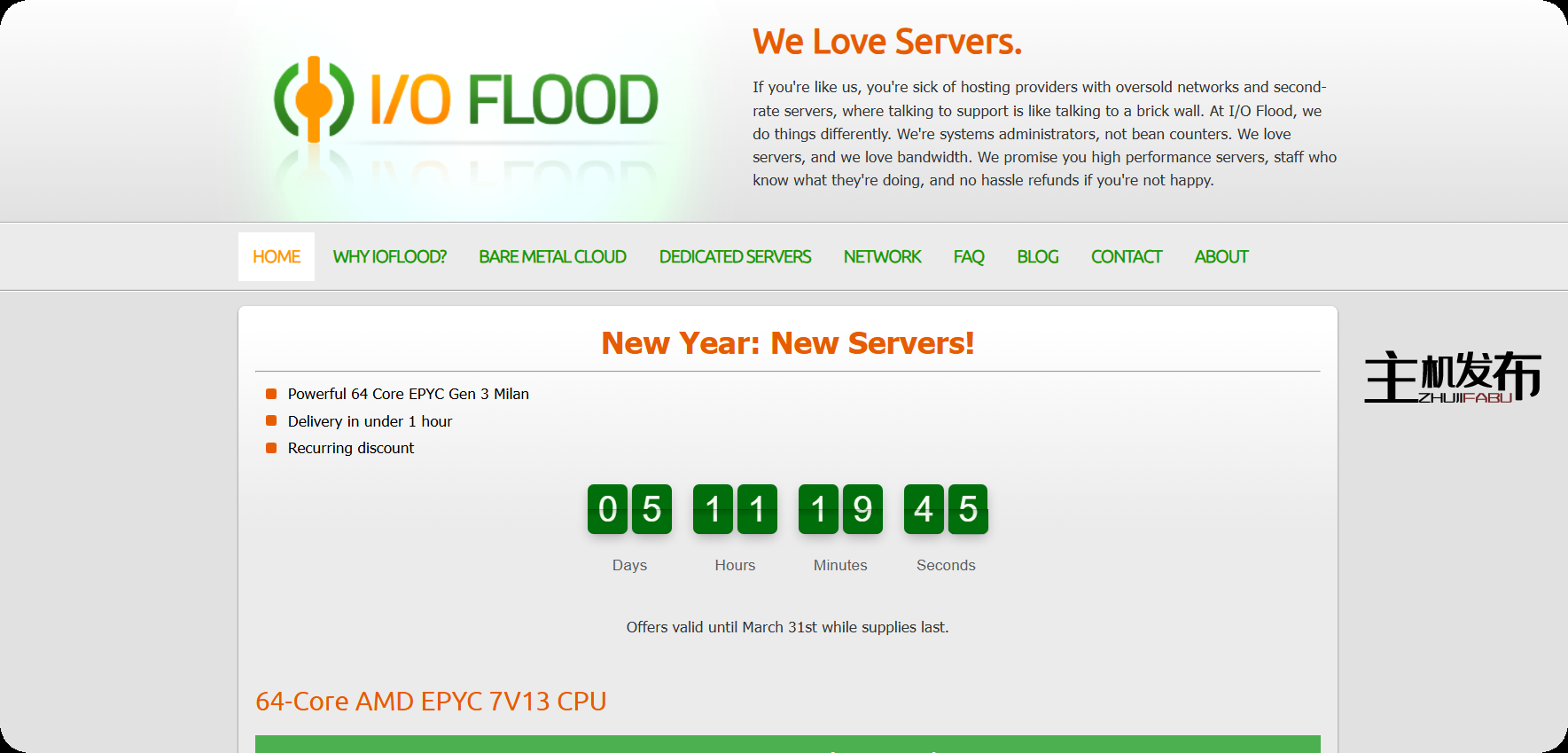
Task: Click the I/O Flood logo
Action: coord(466,99)
